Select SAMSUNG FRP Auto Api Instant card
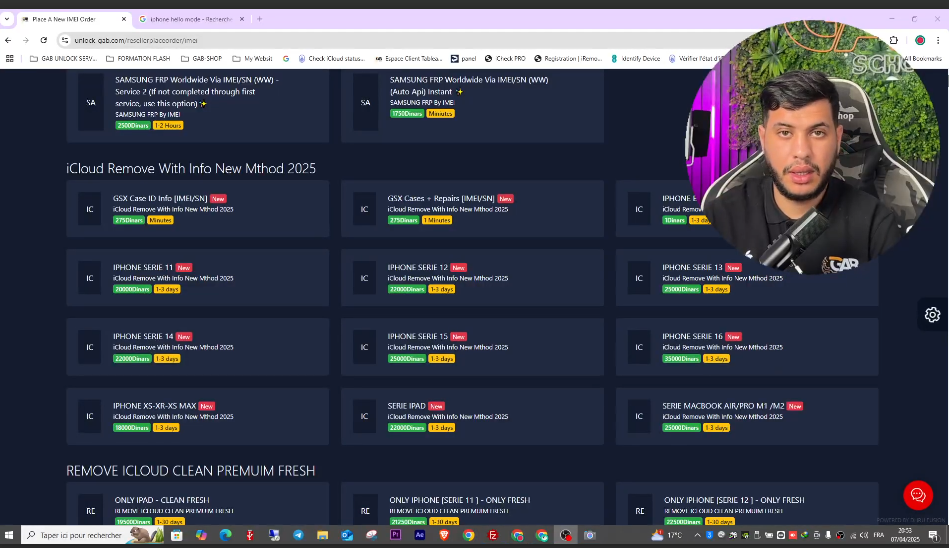Image resolution: width=949 pixels, height=548 pixels. [x=472, y=105]
